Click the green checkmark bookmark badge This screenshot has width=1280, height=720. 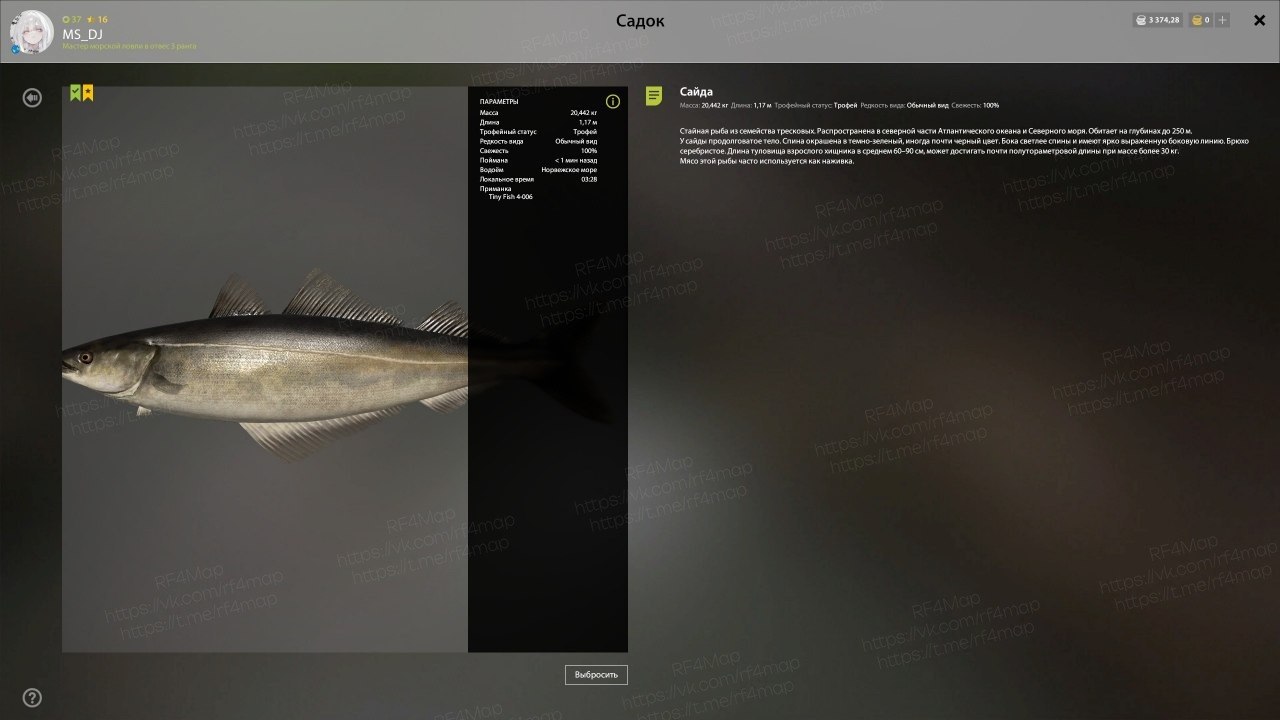(75, 93)
